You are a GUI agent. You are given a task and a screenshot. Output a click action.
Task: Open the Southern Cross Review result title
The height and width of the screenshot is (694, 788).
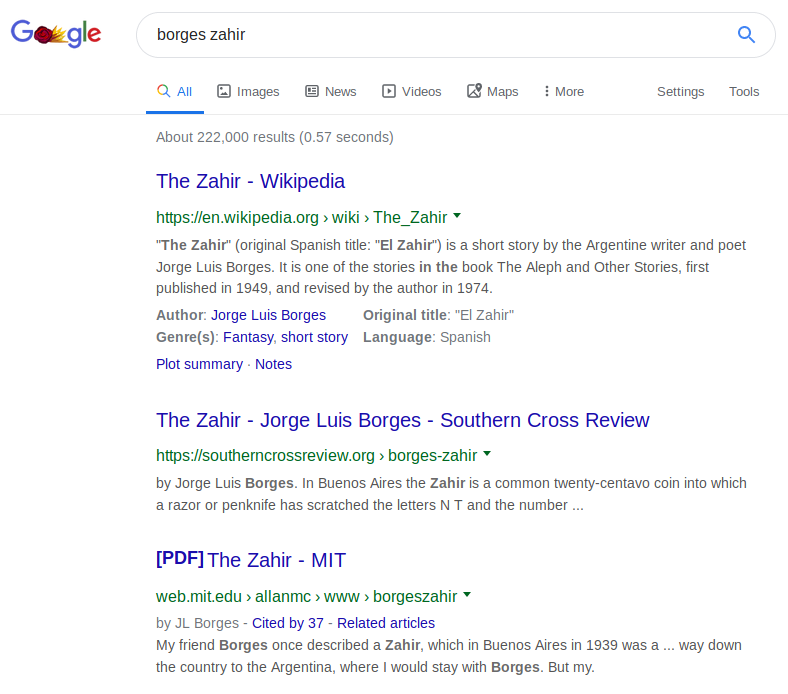(x=403, y=420)
